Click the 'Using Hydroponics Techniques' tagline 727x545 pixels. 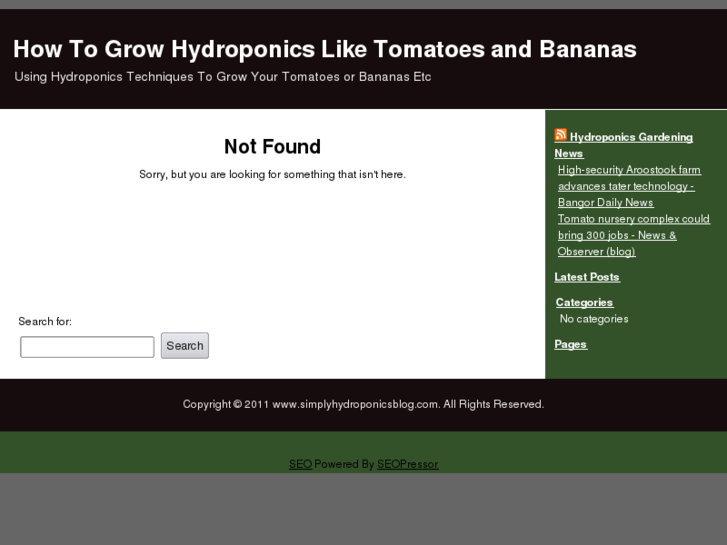[x=223, y=77]
